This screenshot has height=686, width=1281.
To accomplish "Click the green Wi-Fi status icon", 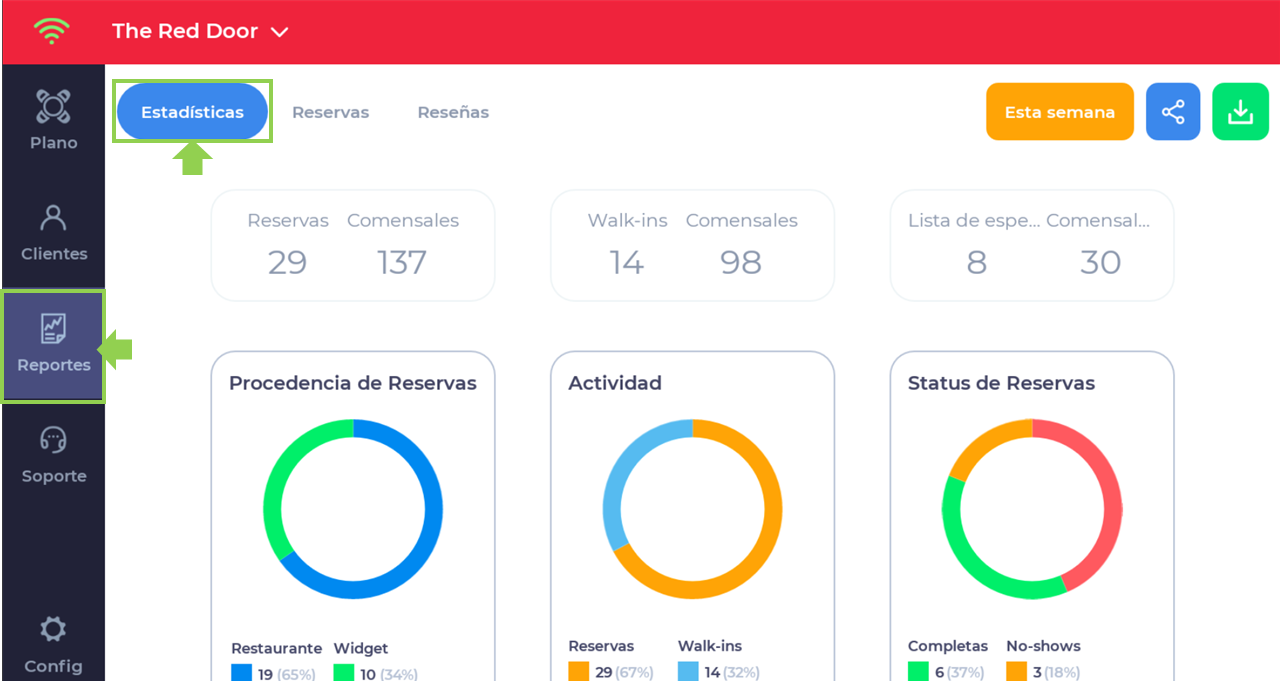I will coord(50,31).
